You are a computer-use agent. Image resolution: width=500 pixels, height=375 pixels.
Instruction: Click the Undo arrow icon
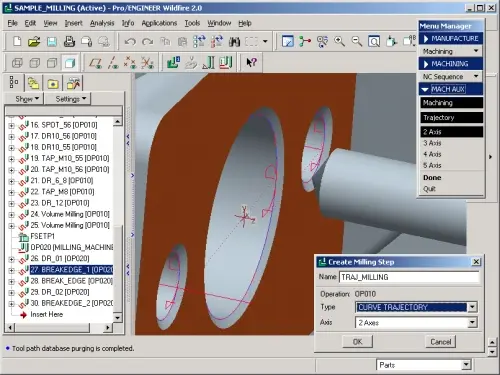click(x=130, y=42)
